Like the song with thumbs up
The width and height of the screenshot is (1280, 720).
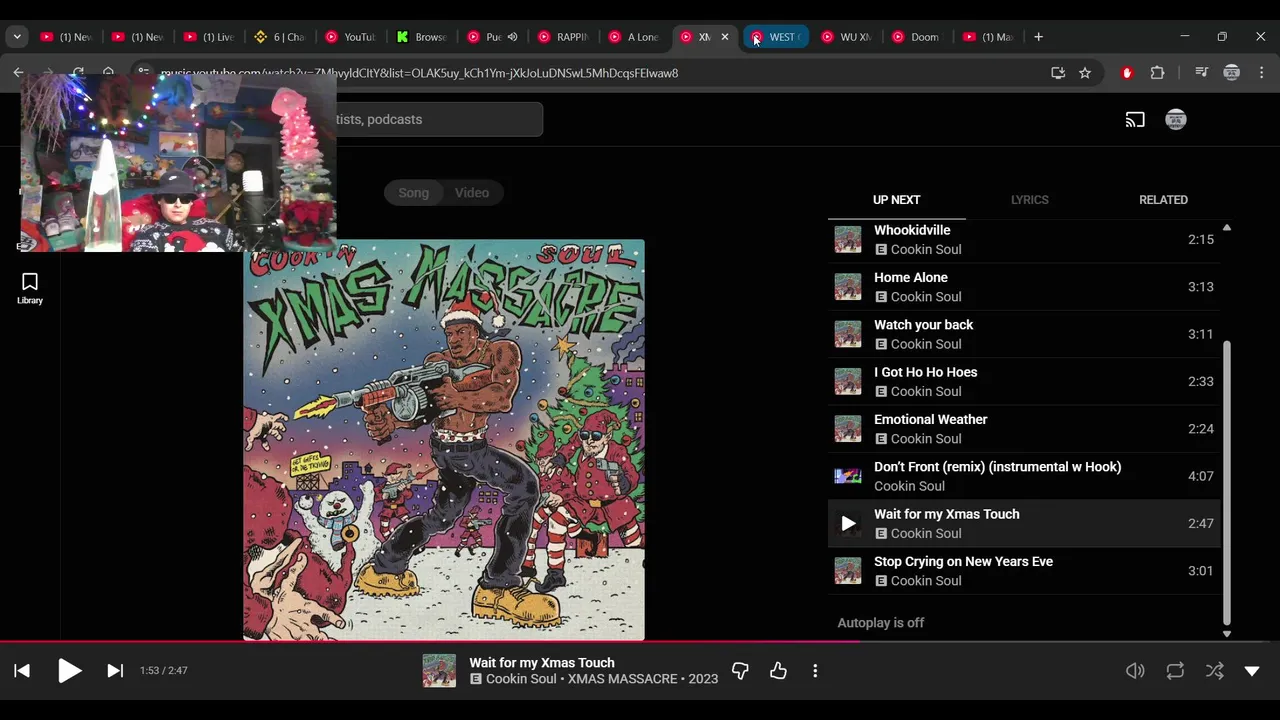[x=778, y=671]
